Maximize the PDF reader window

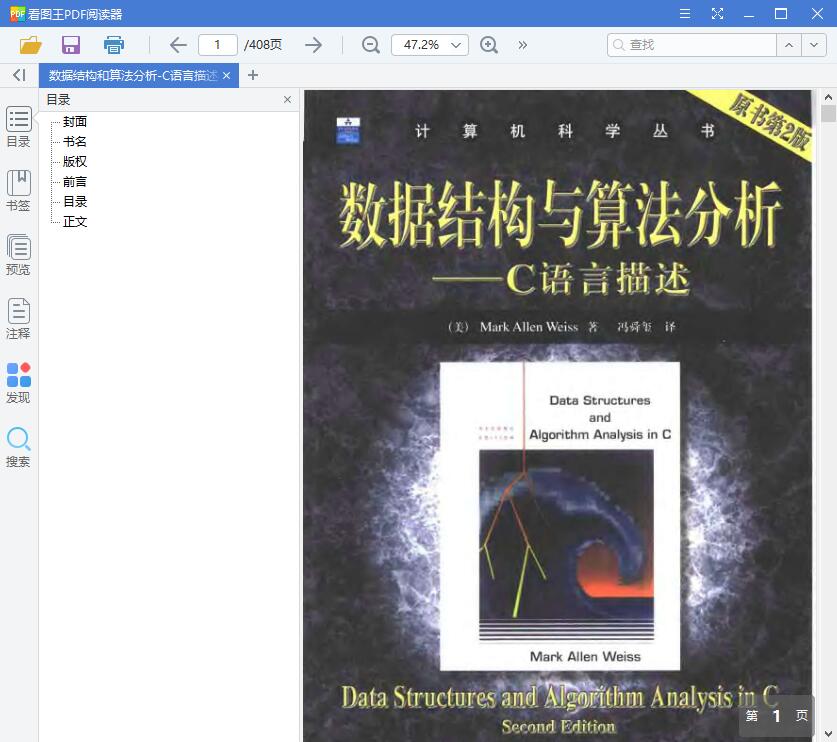[x=781, y=14]
